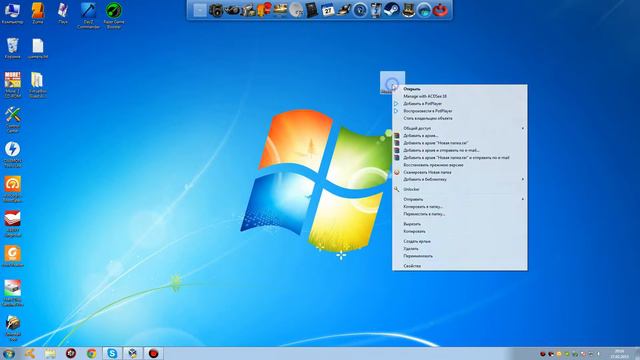
Task: Select the Zuma desktop shortcut
Action: [38, 13]
